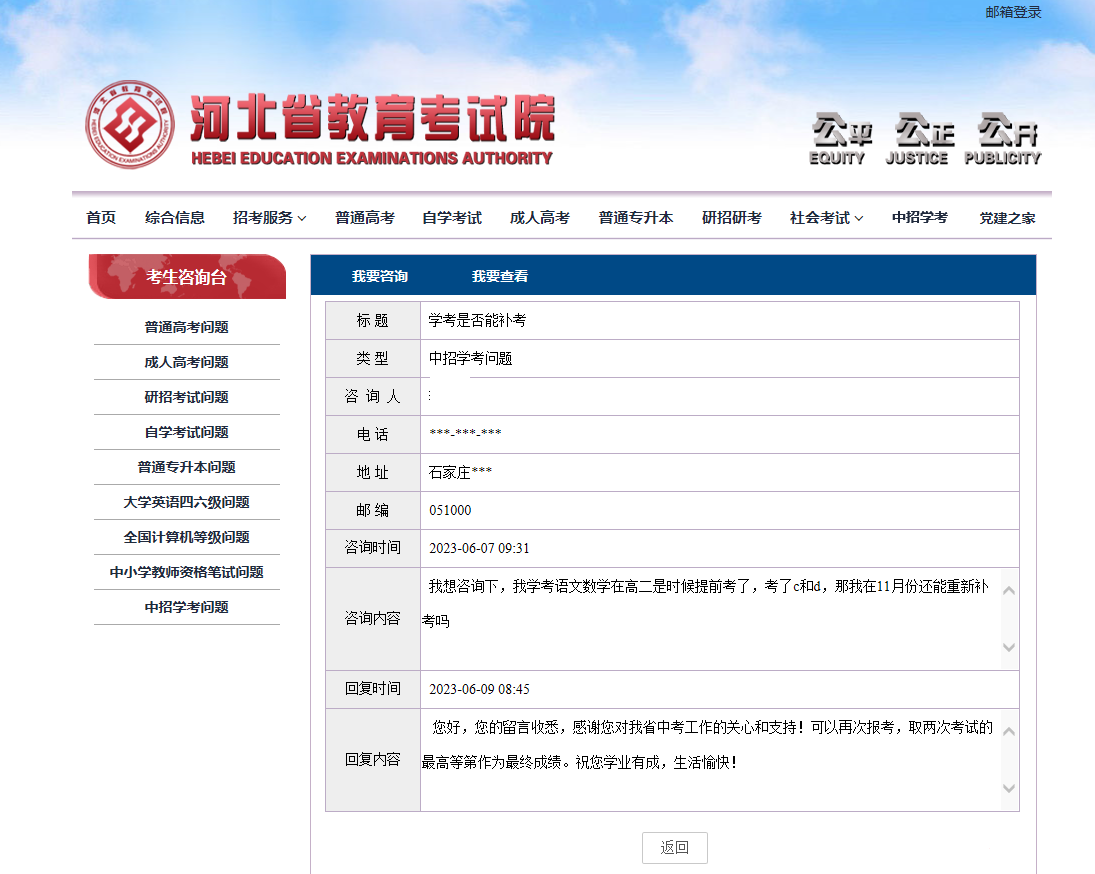Click the 河北省教育考试院 logo emblem
Viewport: 1095px width, 874px height.
130,125
